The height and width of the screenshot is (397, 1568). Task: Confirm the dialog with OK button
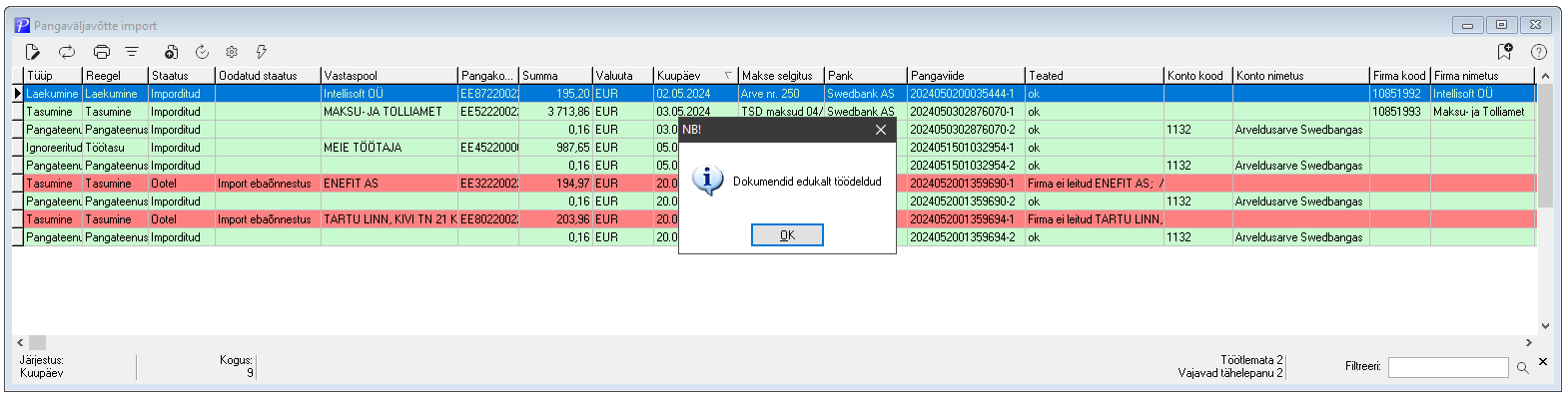pyautogui.click(x=787, y=235)
